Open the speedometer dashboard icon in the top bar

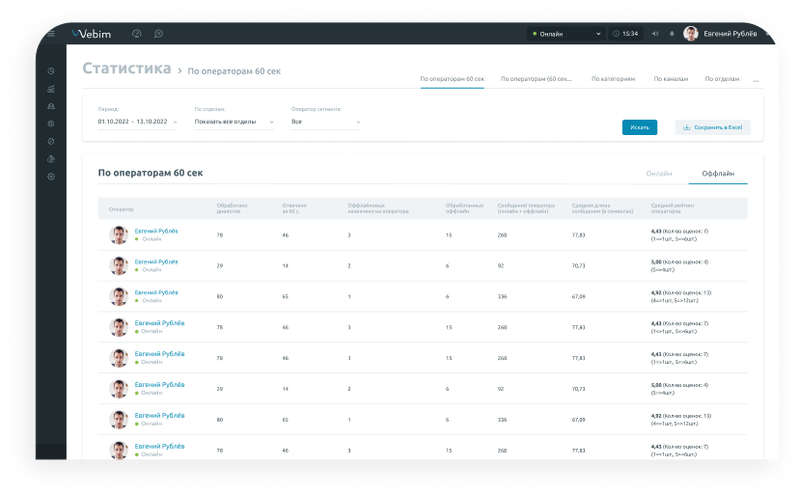click(136, 34)
